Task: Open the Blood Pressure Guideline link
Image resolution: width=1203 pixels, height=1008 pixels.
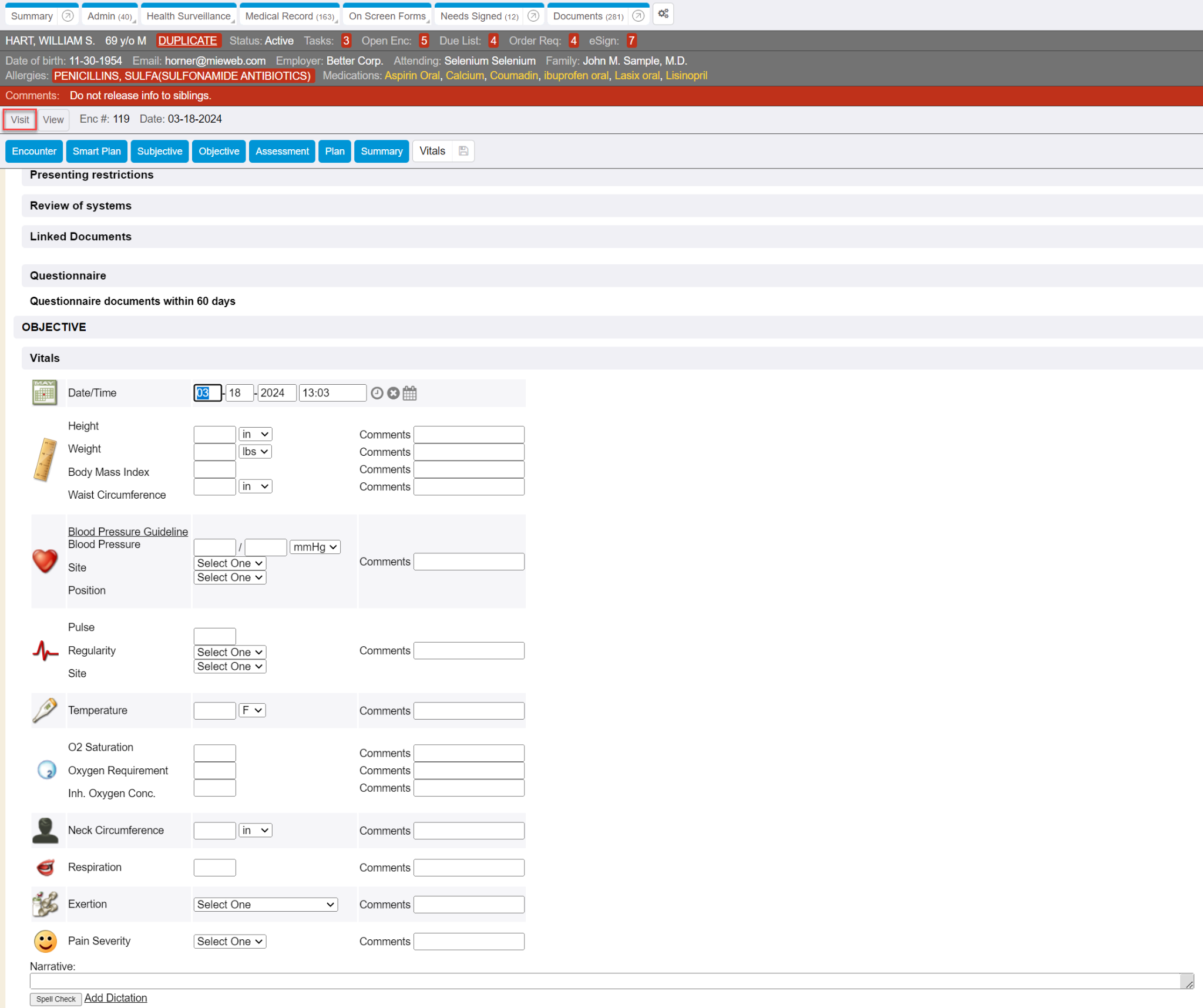Action: point(127,531)
